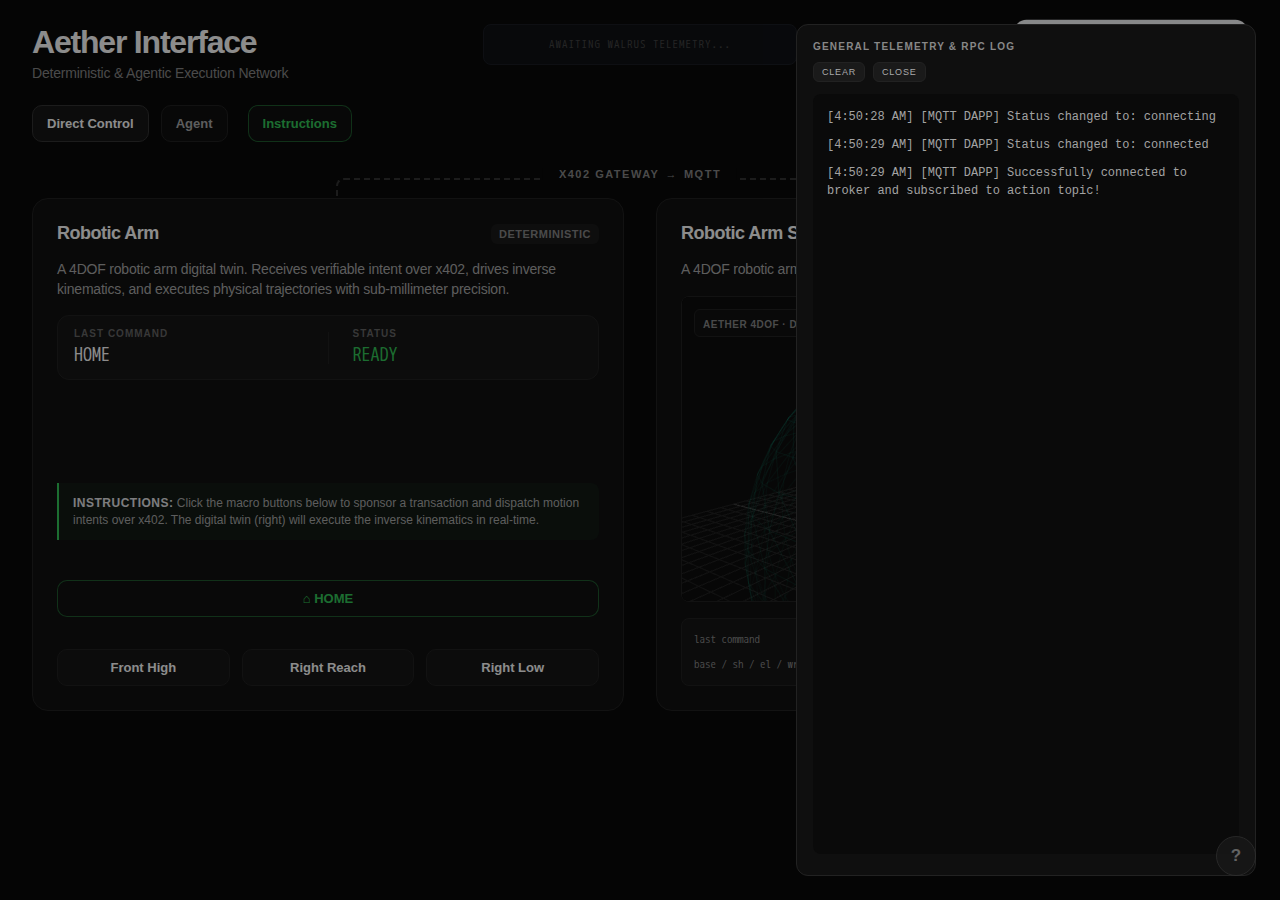Dispatch the Front High motion macro
The image size is (1280, 900).
tap(143, 668)
